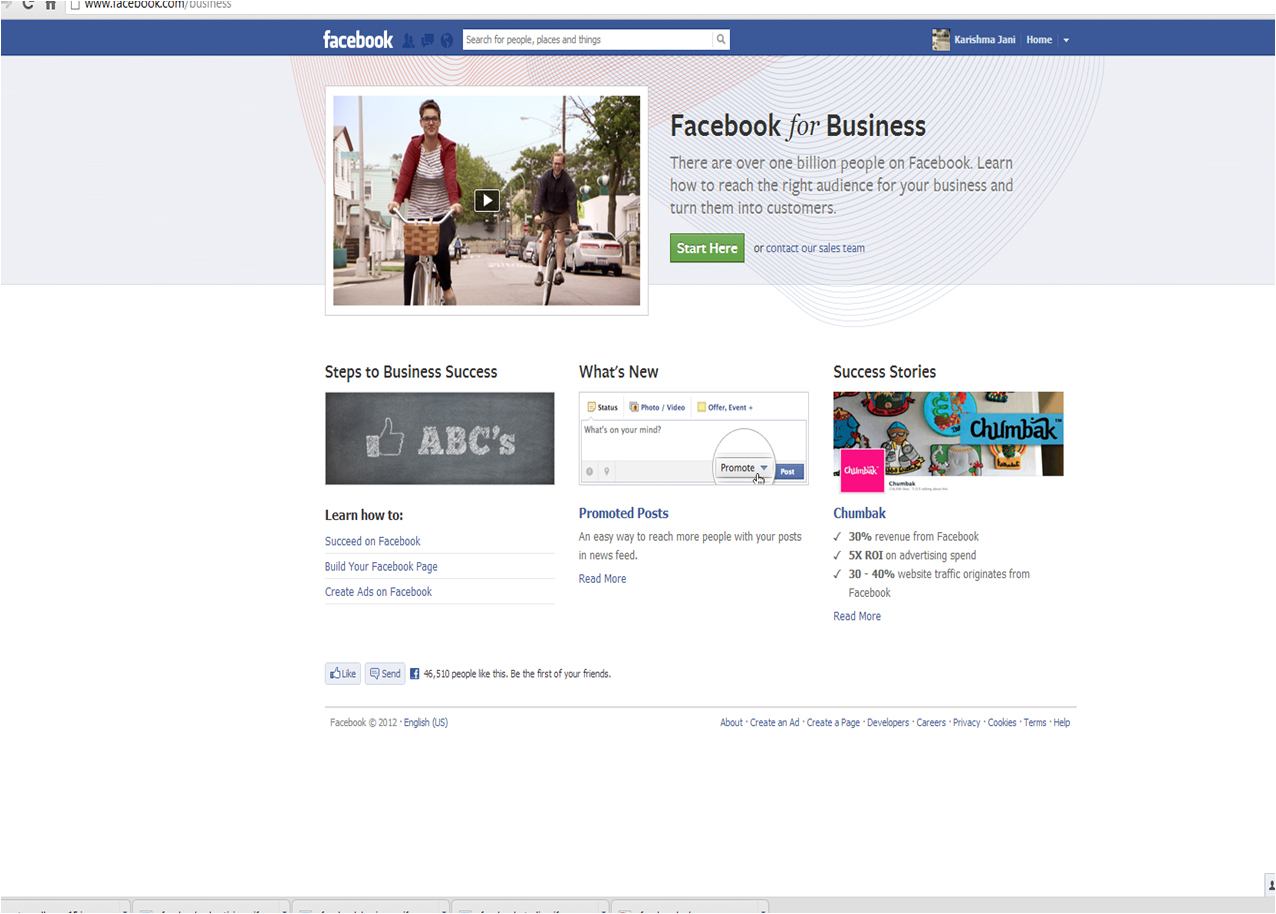Screen dimensions: 1276x914
Task: Open the Karishma Jani profile link
Action: click(x=985, y=40)
